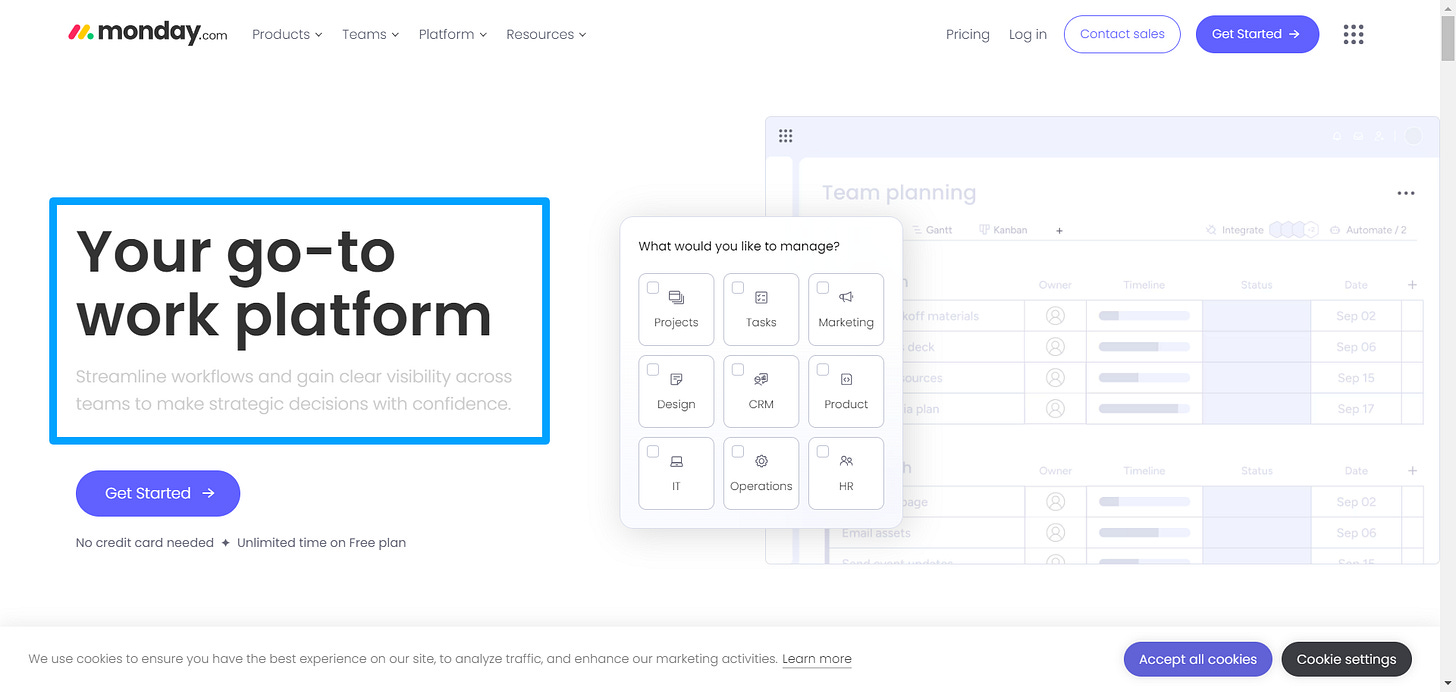Go to the Pricing page

tap(967, 34)
